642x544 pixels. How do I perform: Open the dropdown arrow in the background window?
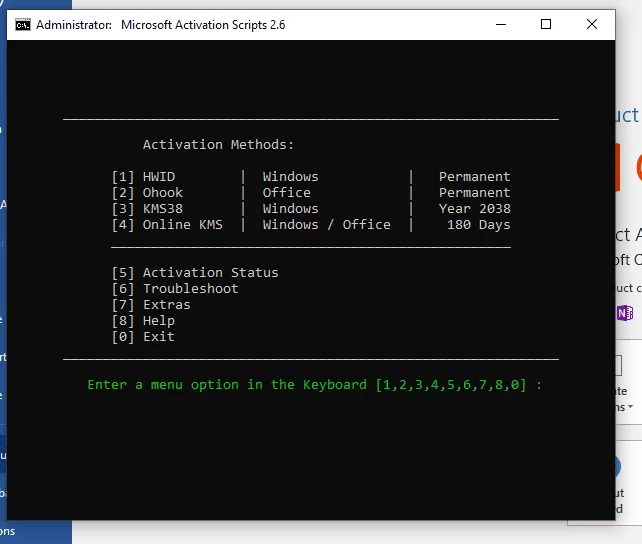pyautogui.click(x=630, y=406)
